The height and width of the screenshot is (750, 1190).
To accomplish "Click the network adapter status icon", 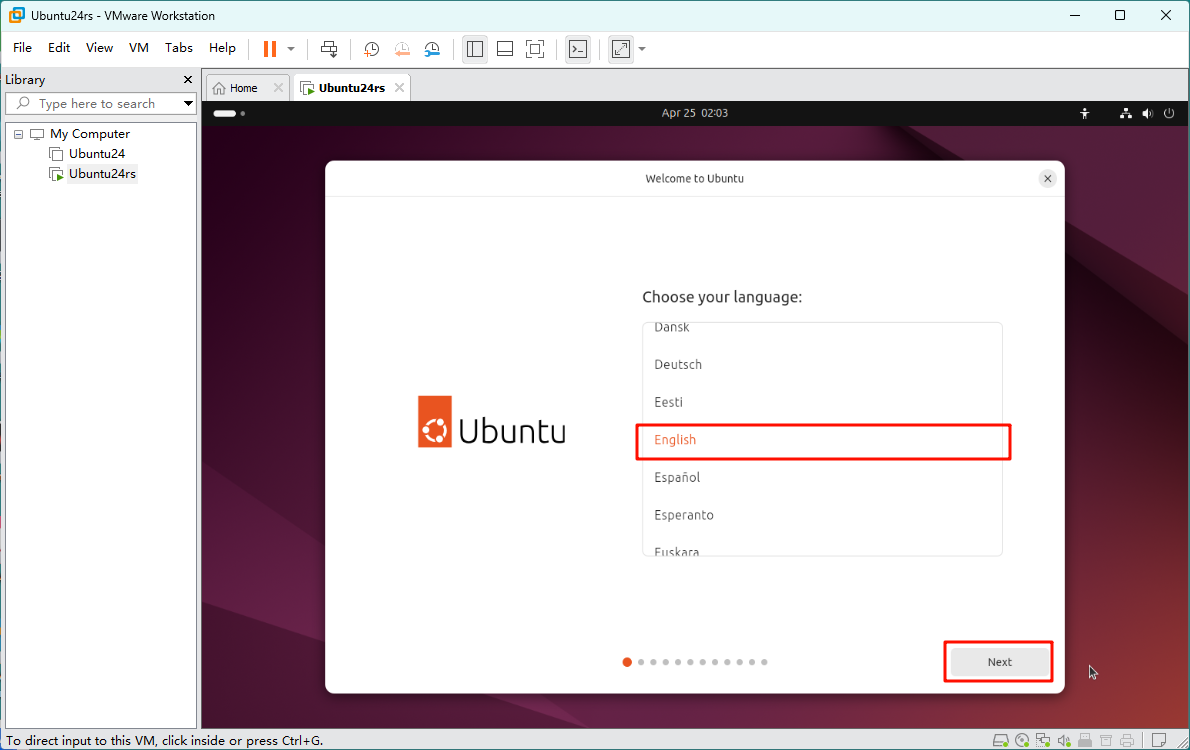I will click(x=1044, y=740).
